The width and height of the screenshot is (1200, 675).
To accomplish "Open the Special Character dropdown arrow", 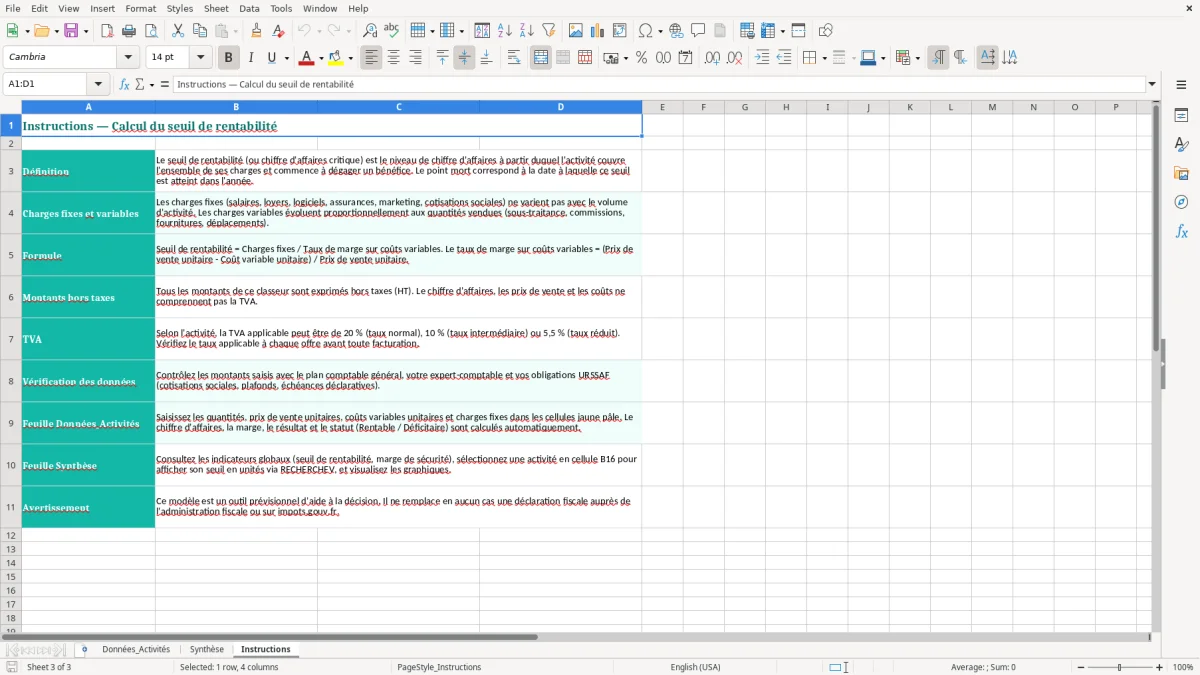I will (659, 31).
